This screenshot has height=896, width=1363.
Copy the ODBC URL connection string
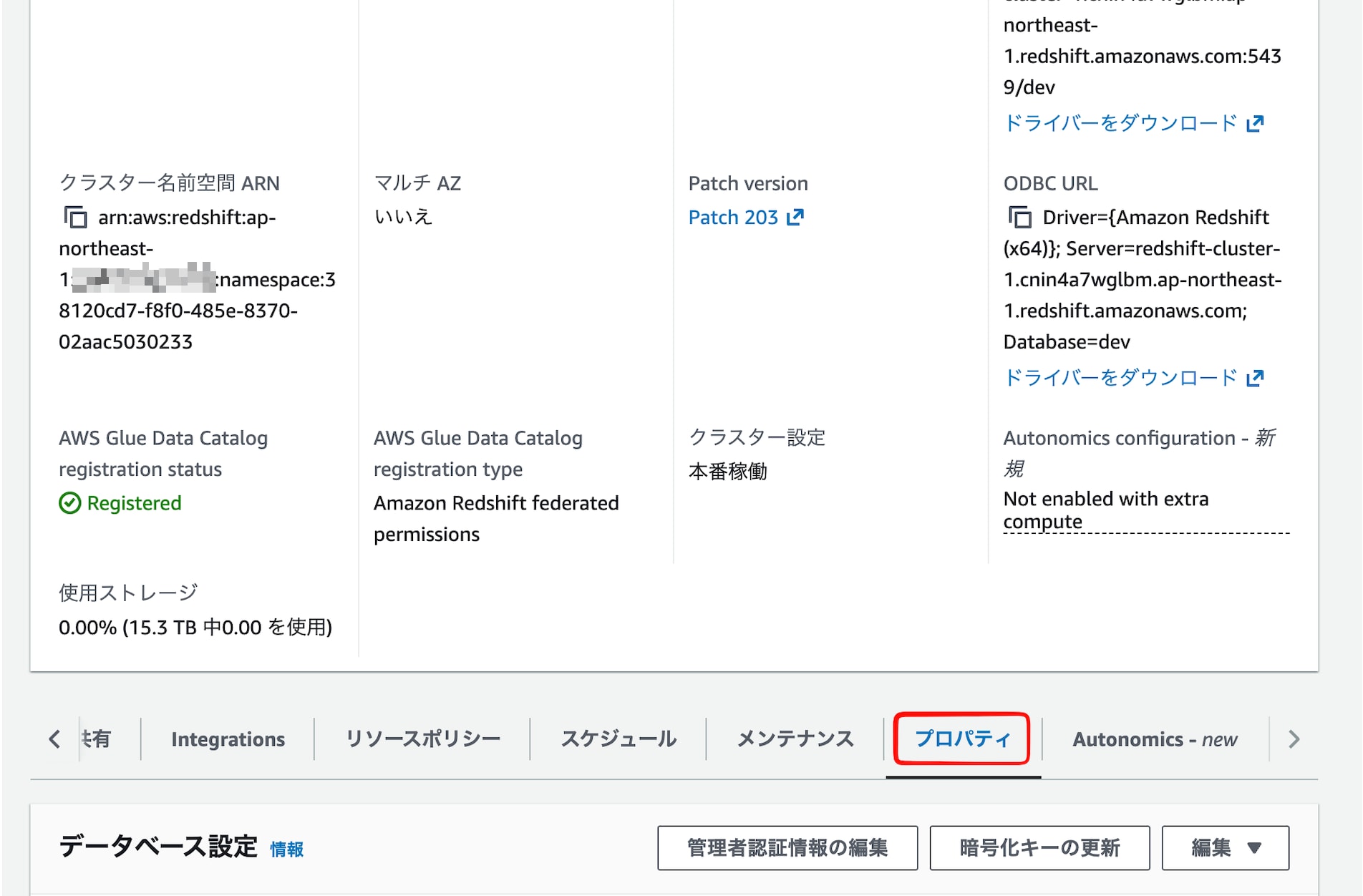1020,217
